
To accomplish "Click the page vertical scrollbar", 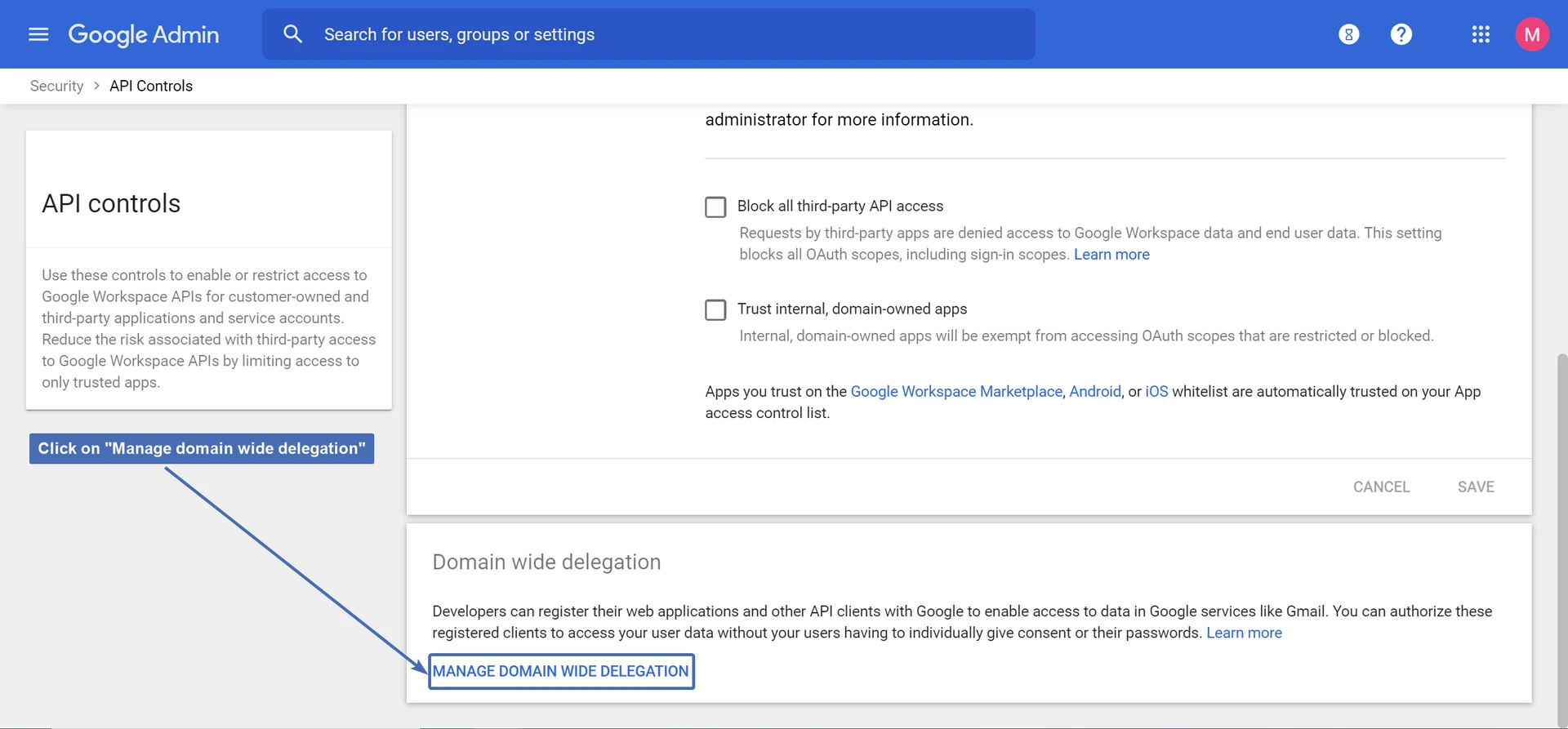I will [1562, 539].
